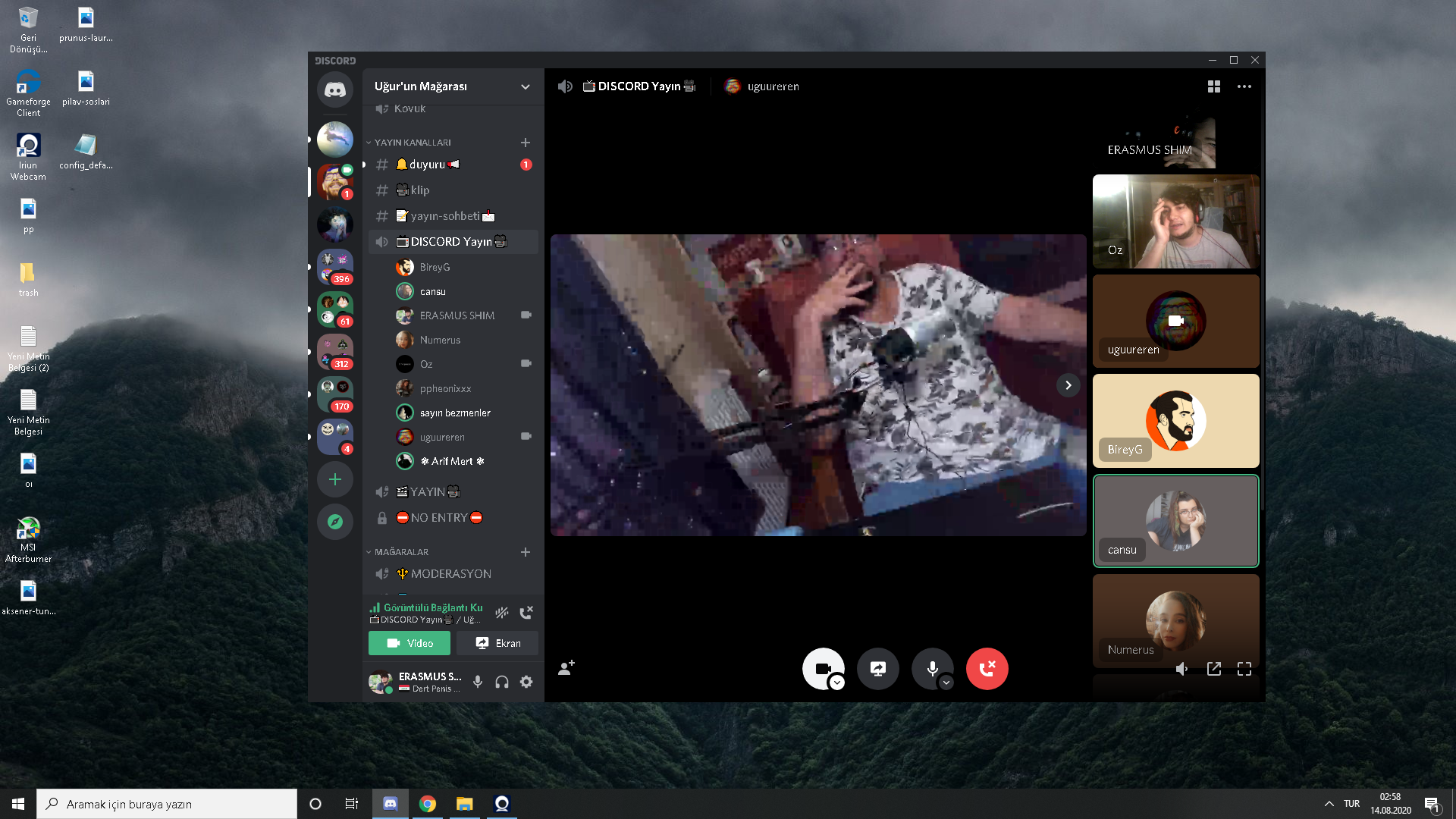Screen dimensions: 1456x819
Task: Click connection status Görüntülü Bağlantı text
Action: [x=433, y=607]
